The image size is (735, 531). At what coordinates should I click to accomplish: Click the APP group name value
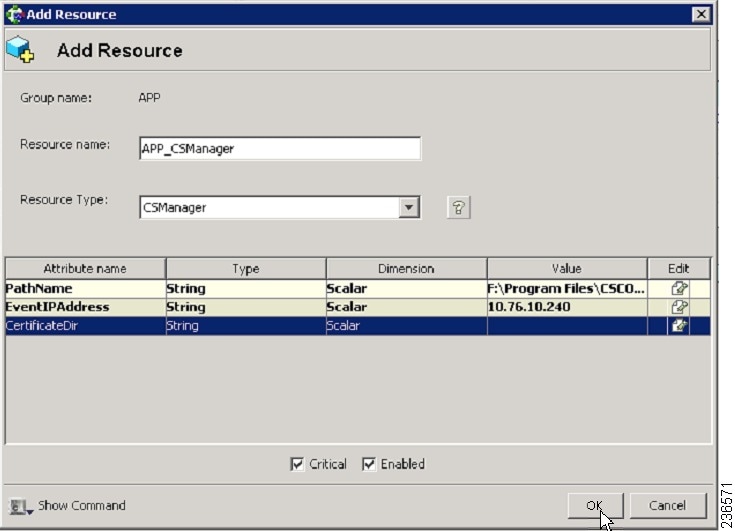(x=150, y=98)
